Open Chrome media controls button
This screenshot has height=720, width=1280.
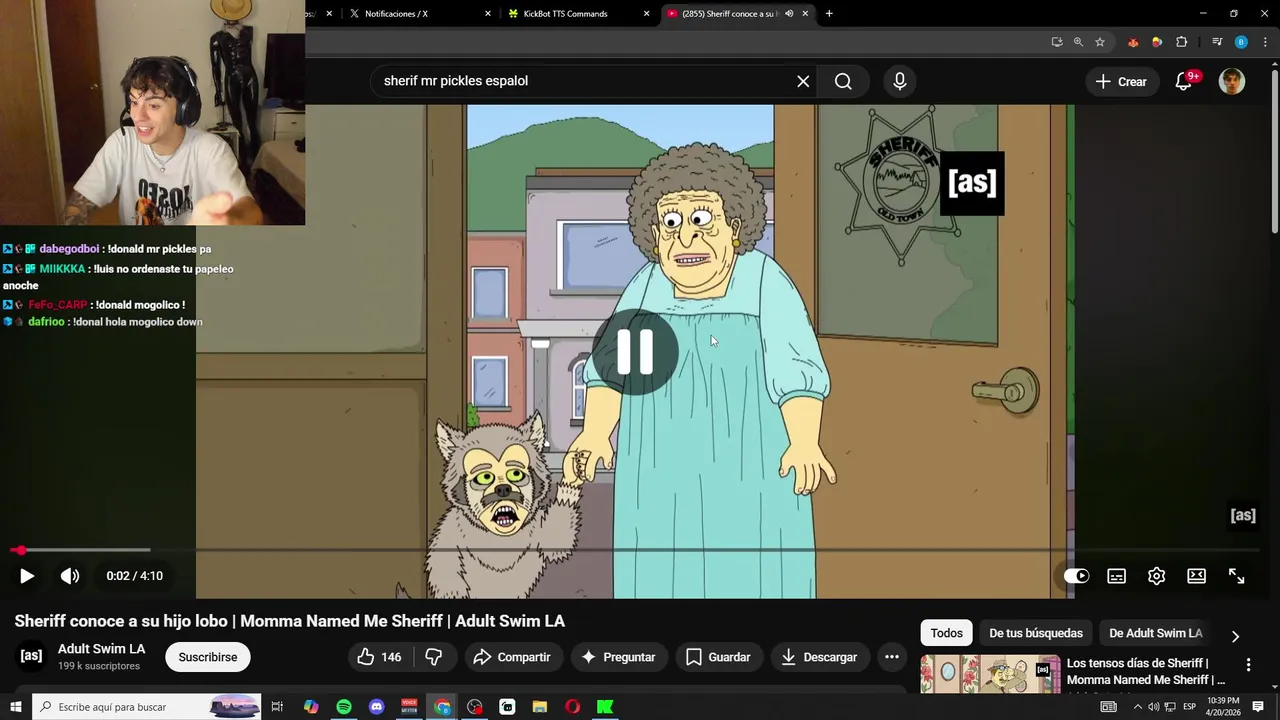(1217, 42)
